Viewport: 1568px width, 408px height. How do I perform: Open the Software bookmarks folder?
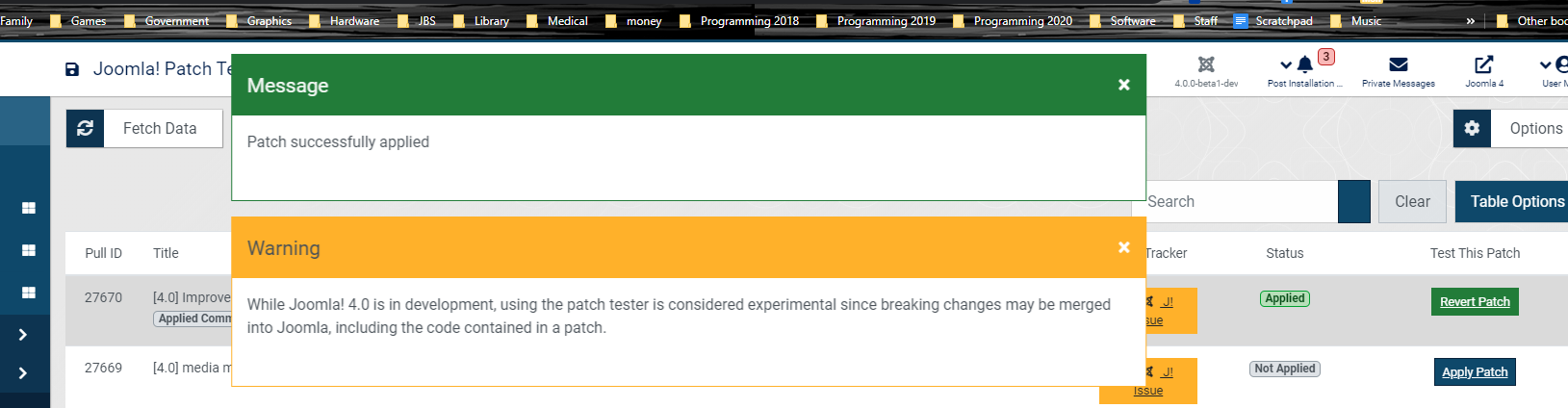1122,20
